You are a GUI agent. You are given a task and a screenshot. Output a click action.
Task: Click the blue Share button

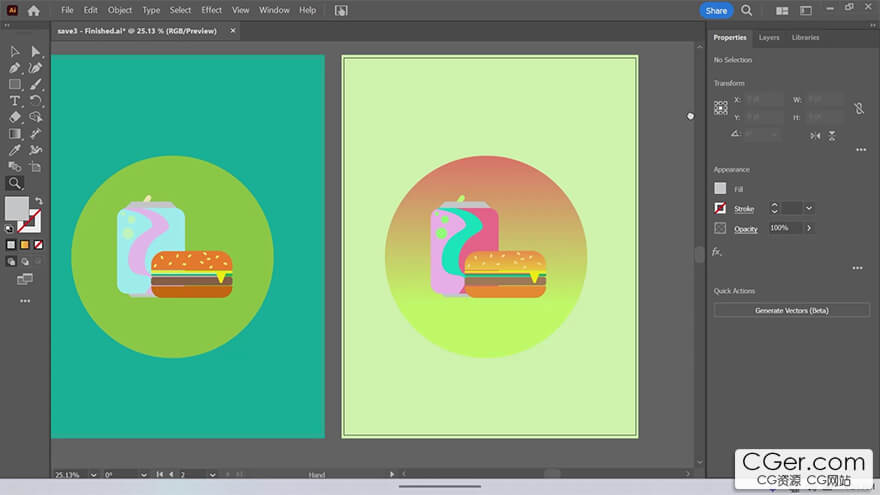click(x=716, y=10)
